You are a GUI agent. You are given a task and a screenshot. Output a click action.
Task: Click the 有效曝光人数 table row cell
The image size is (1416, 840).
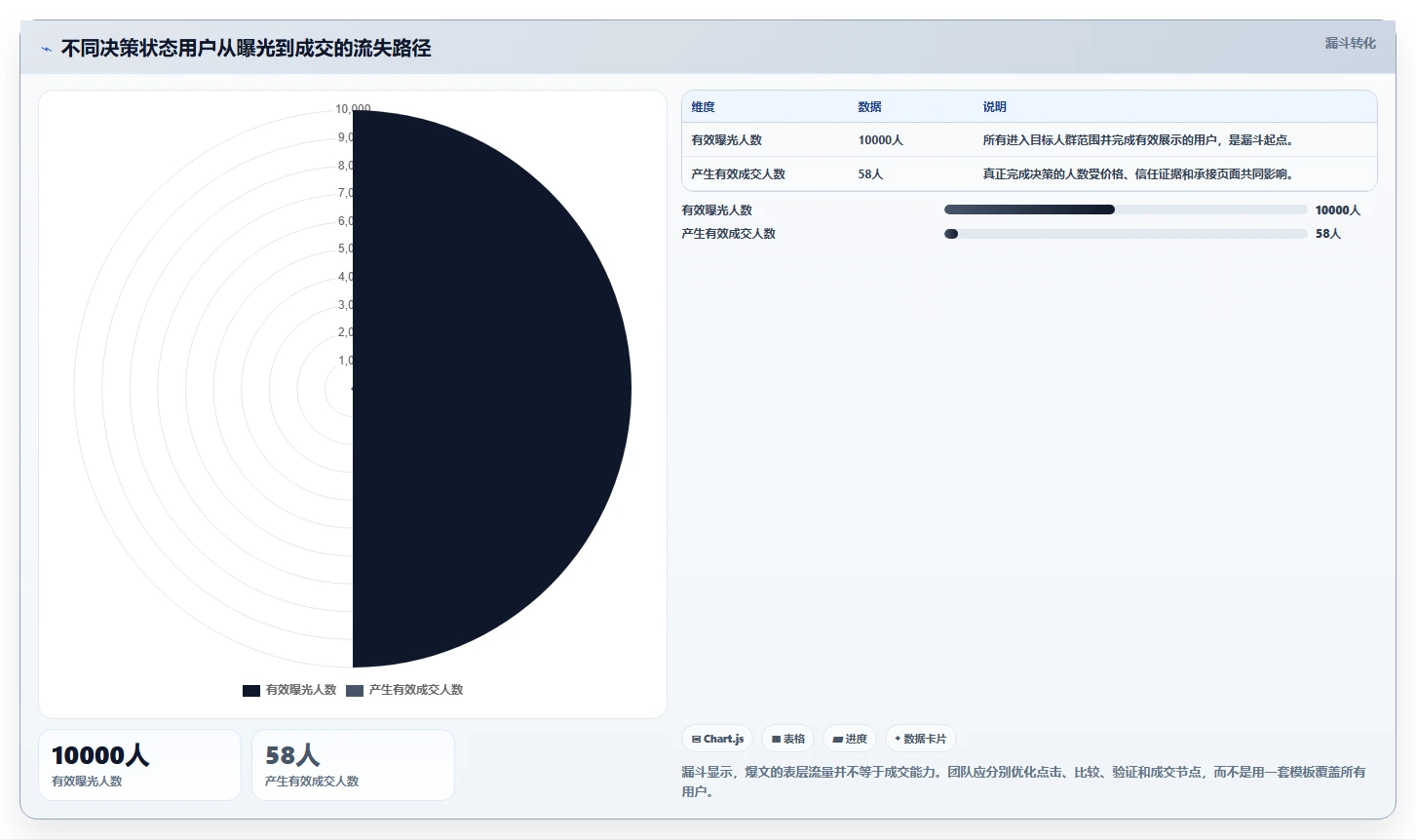point(726,140)
